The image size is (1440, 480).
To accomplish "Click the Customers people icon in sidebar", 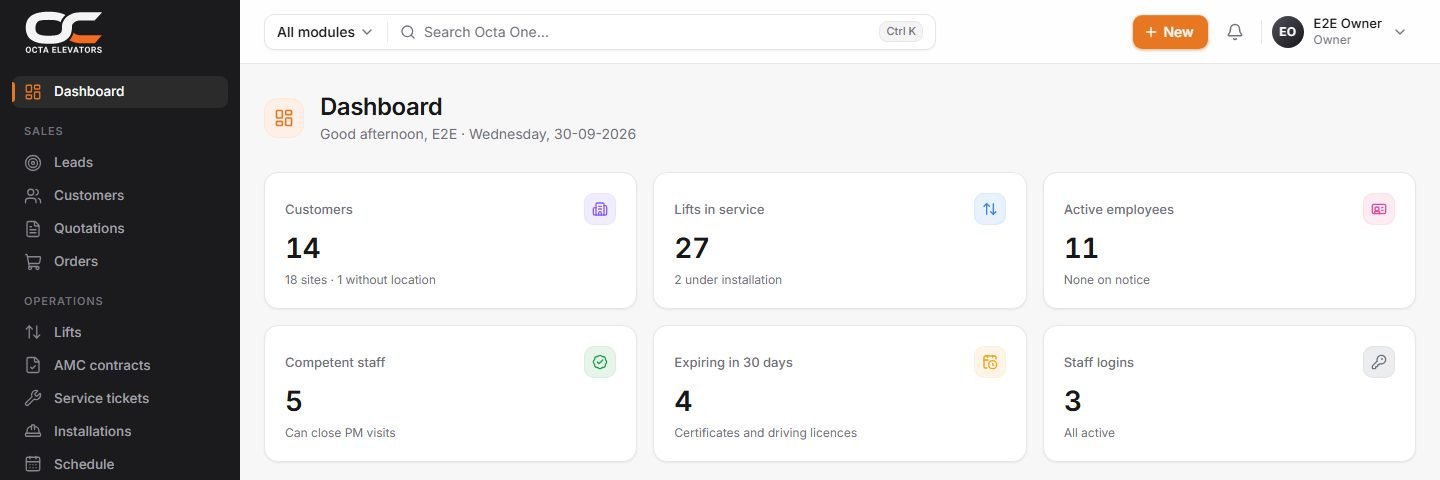I will click(x=33, y=195).
